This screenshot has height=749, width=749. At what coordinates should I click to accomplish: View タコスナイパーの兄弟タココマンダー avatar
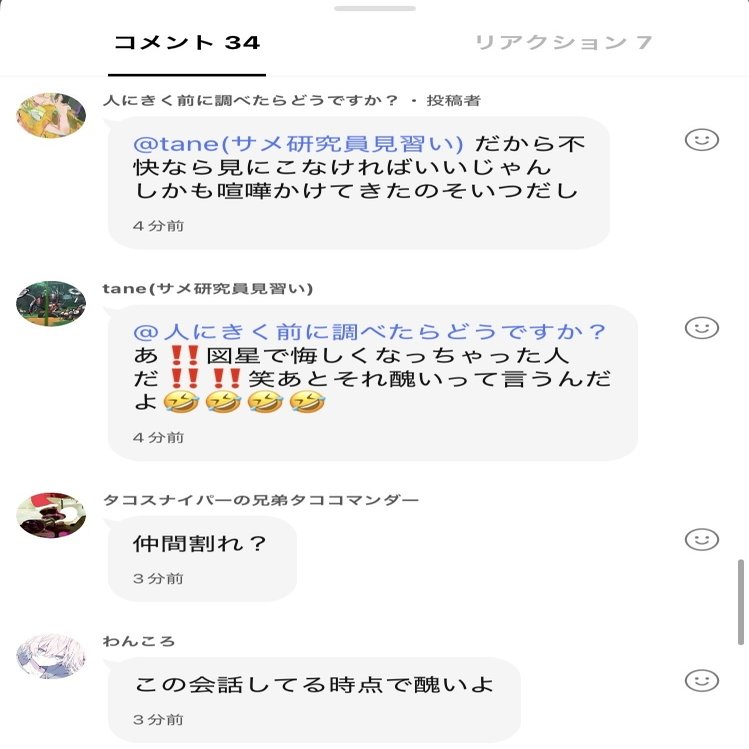click(51, 515)
